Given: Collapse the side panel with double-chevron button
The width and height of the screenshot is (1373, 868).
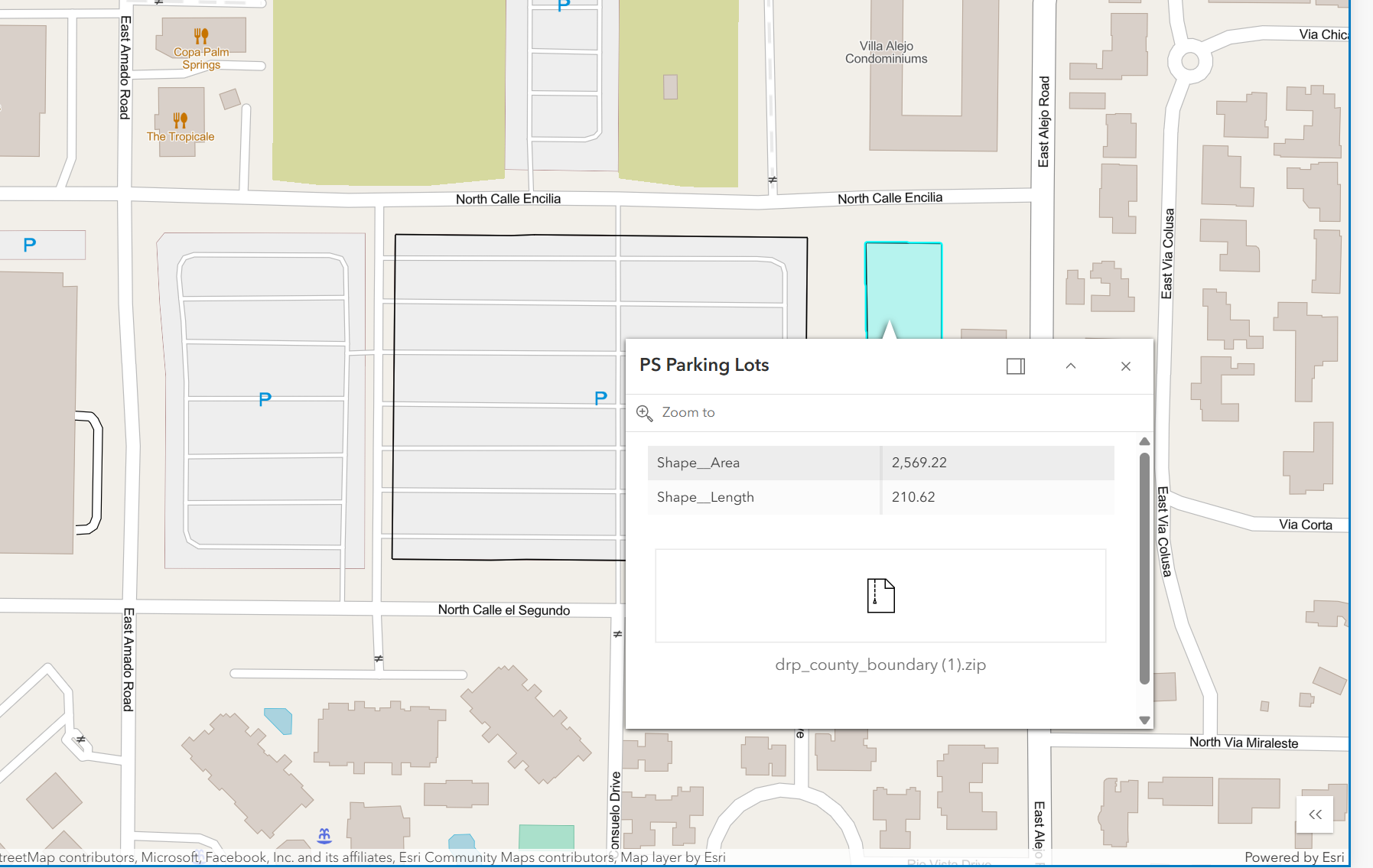Looking at the screenshot, I should (1315, 814).
